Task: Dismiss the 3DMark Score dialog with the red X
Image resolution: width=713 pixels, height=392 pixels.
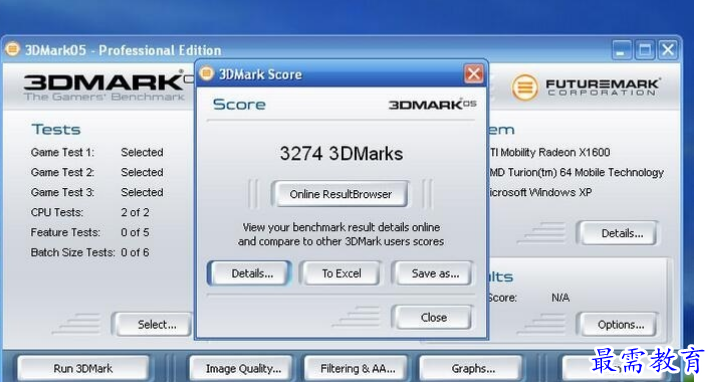Action: click(x=473, y=74)
